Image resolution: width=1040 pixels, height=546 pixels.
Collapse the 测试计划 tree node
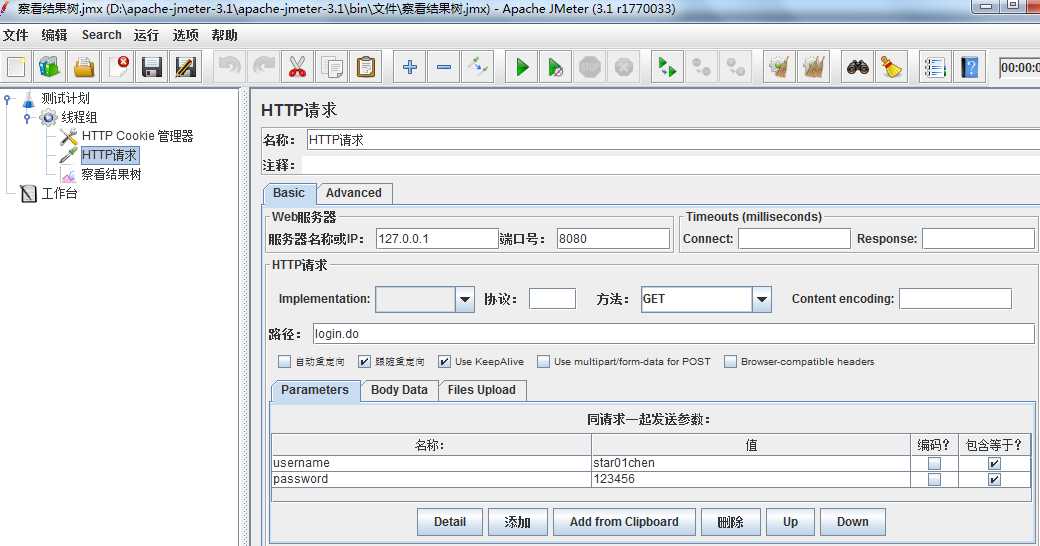coord(8,100)
